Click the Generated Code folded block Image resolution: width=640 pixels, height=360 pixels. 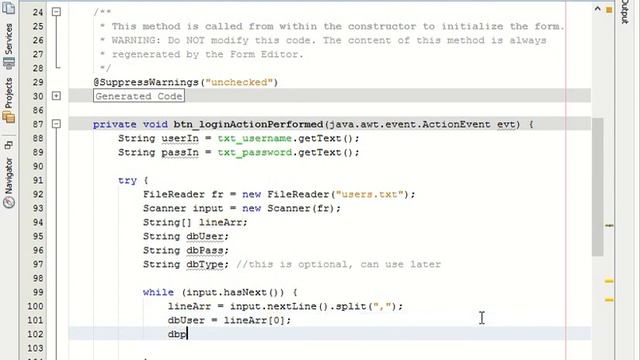click(x=139, y=96)
